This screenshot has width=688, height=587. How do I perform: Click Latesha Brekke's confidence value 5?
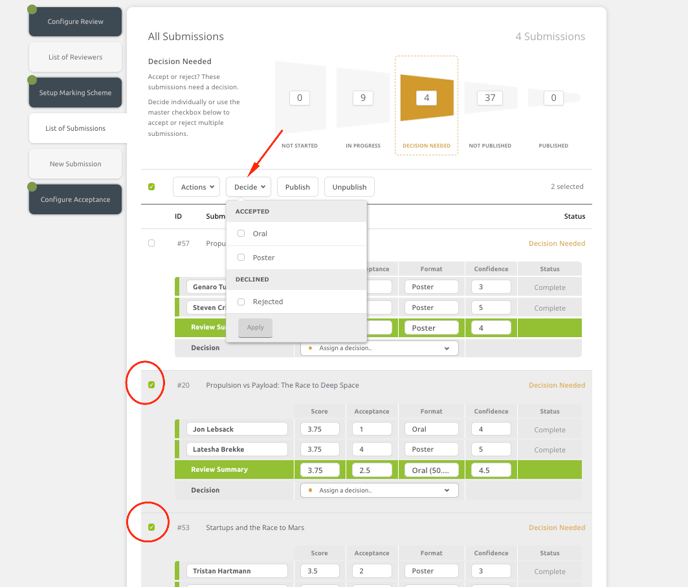click(491, 449)
